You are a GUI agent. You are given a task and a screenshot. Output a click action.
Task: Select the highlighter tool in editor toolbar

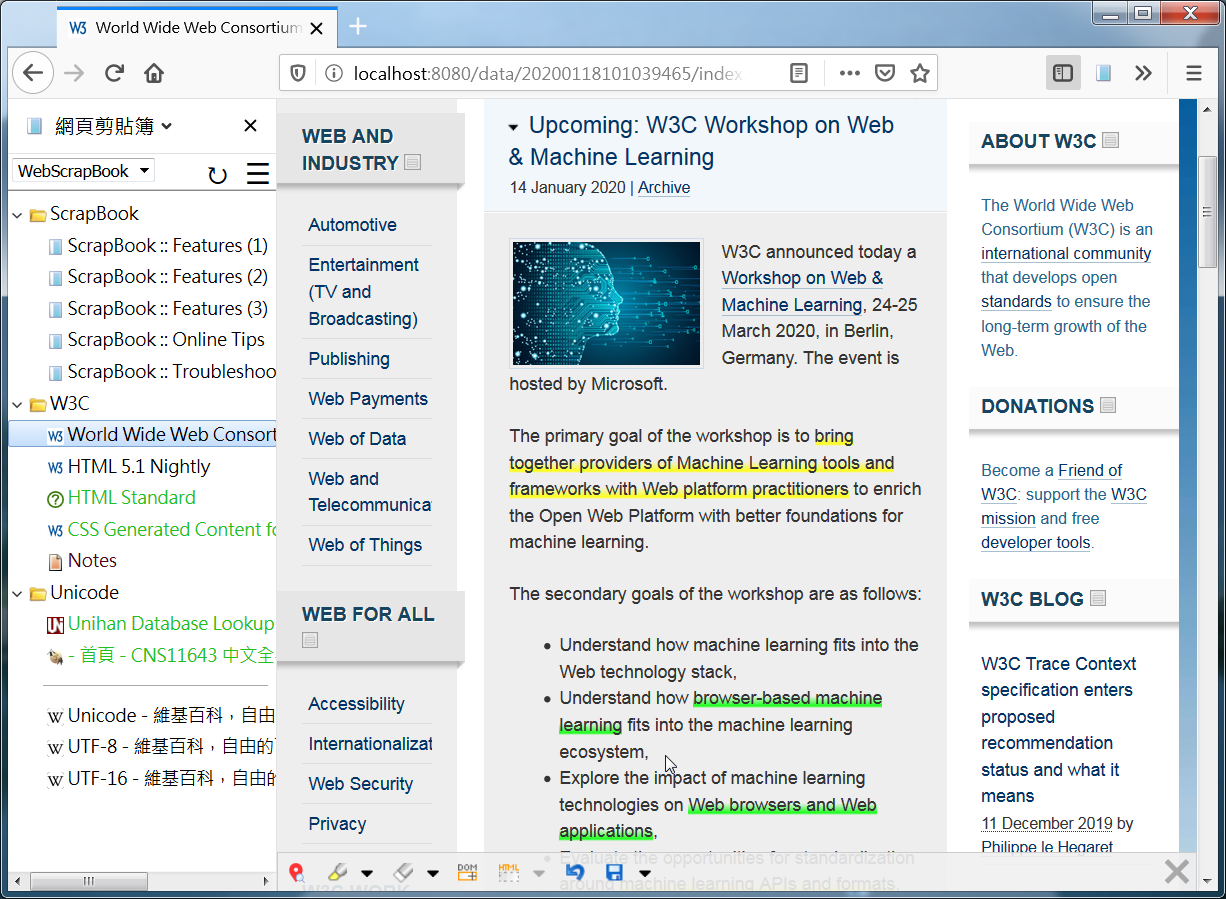tap(337, 872)
